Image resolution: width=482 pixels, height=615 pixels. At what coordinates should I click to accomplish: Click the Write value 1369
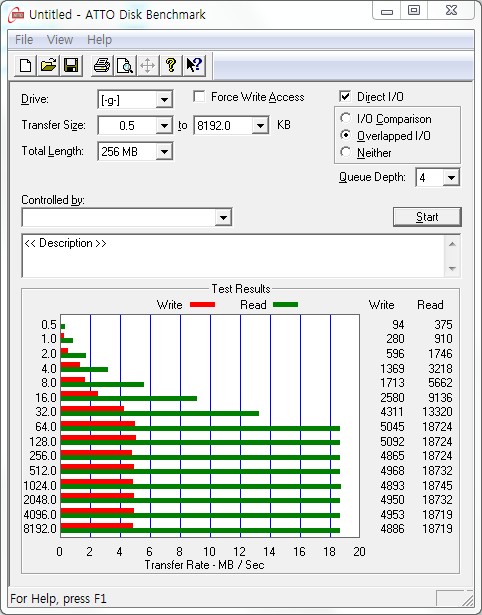point(392,369)
